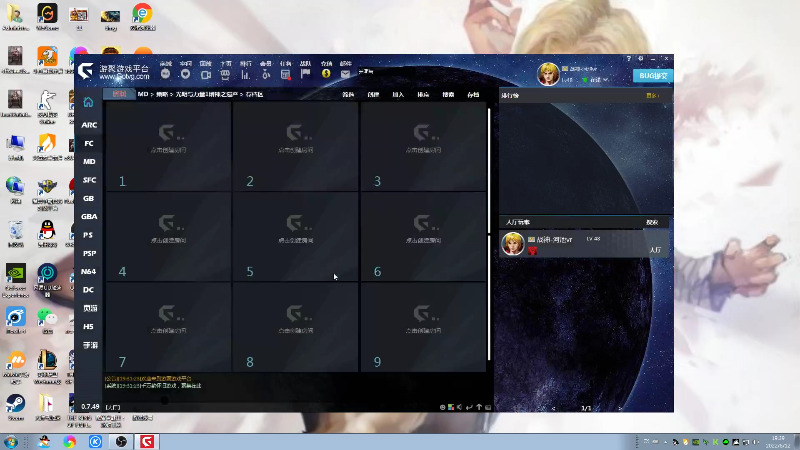The height and width of the screenshot is (450, 800).
Task: Click the smiley emoji icon in chat bar
Action: click(442, 407)
